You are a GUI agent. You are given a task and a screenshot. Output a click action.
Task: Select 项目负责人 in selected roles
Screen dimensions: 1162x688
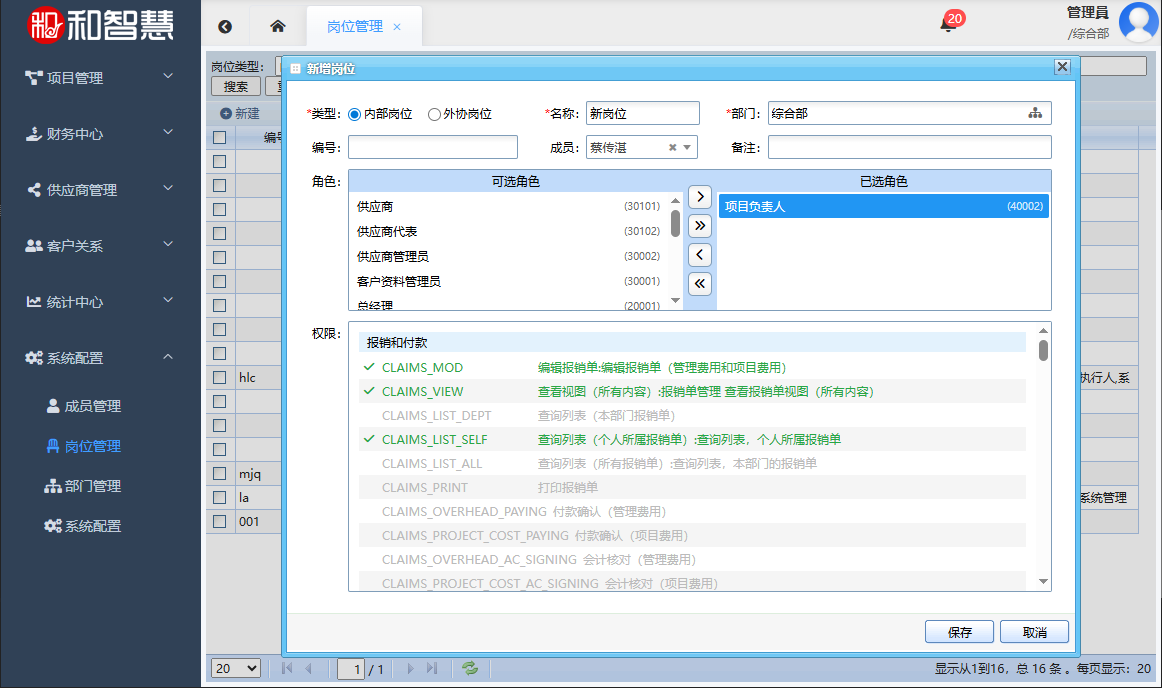(x=884, y=206)
